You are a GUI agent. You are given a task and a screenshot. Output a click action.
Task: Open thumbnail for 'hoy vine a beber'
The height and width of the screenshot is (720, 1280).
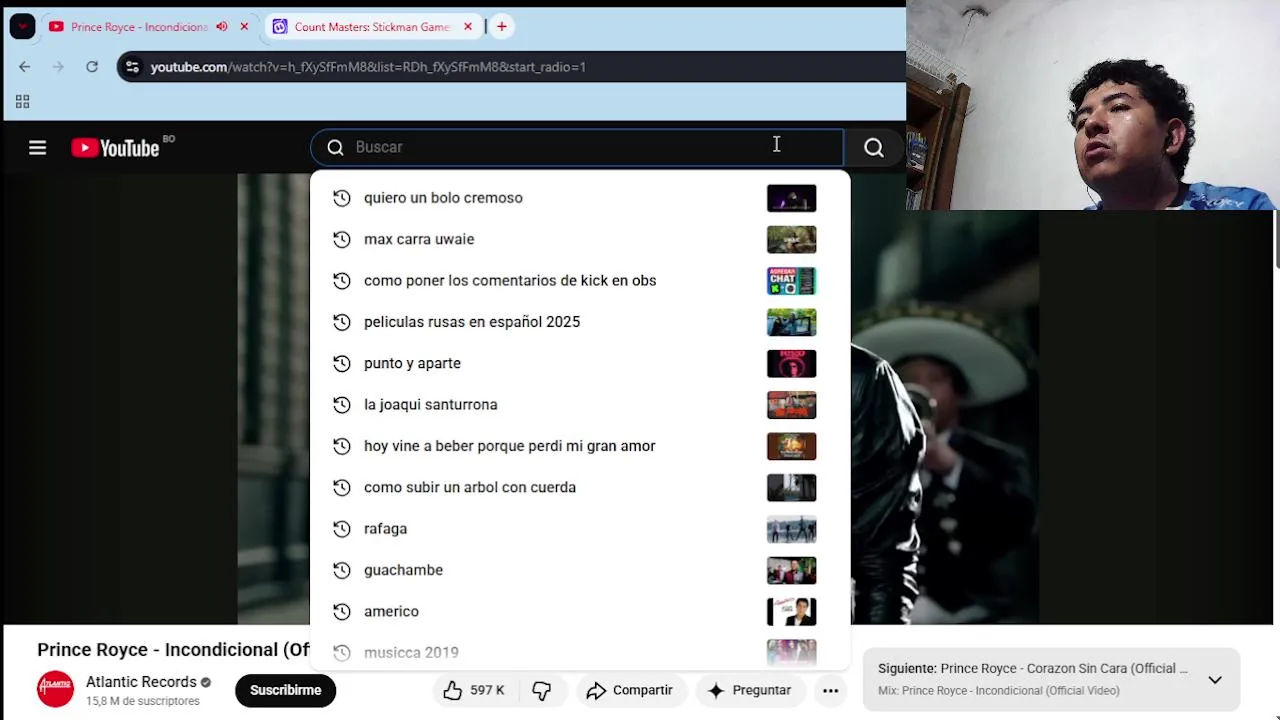[x=791, y=446]
